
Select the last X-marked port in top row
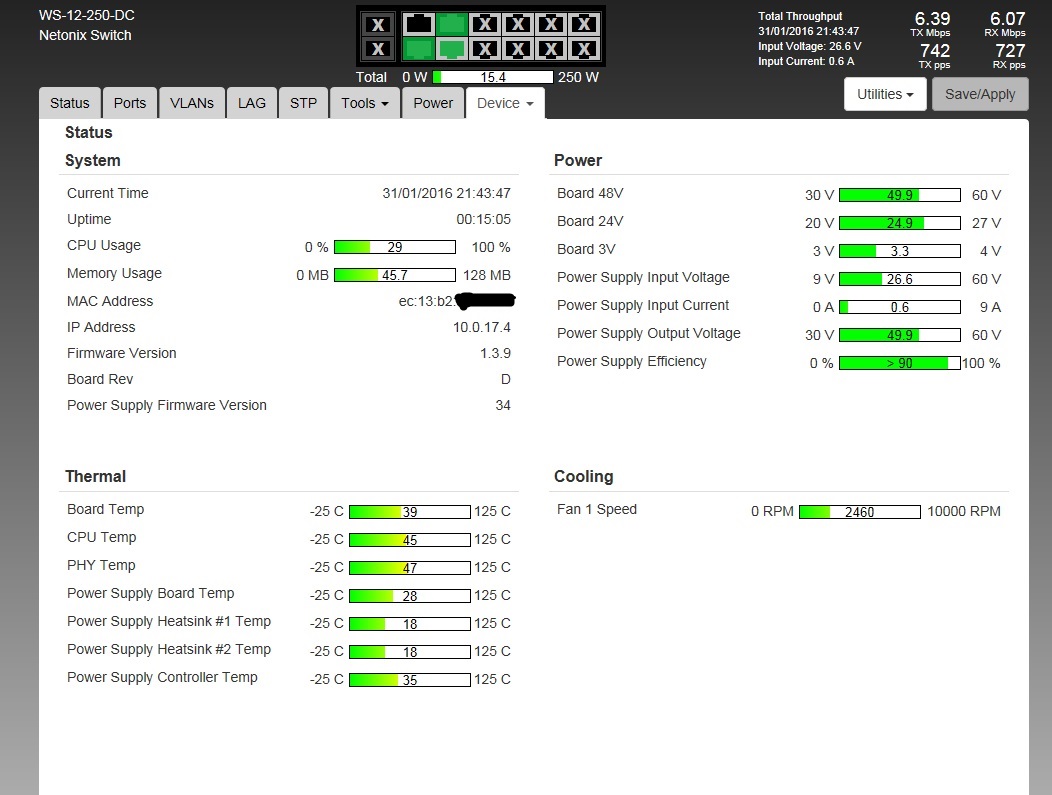pyautogui.click(x=584, y=24)
